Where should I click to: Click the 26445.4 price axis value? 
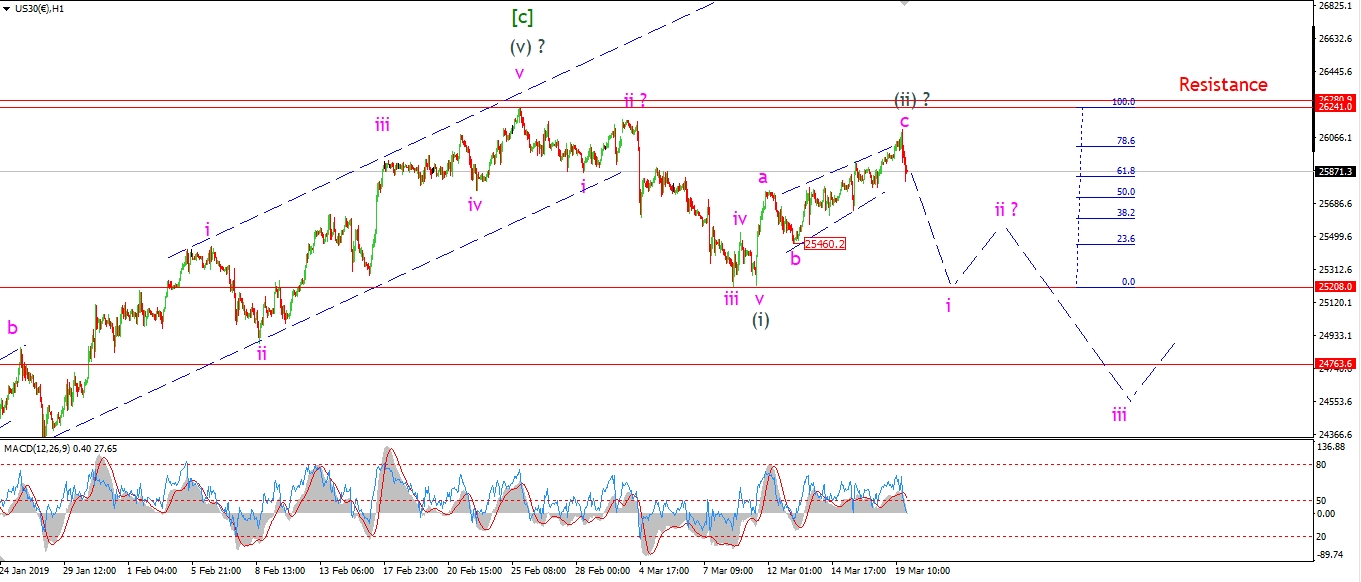(x=1336, y=72)
